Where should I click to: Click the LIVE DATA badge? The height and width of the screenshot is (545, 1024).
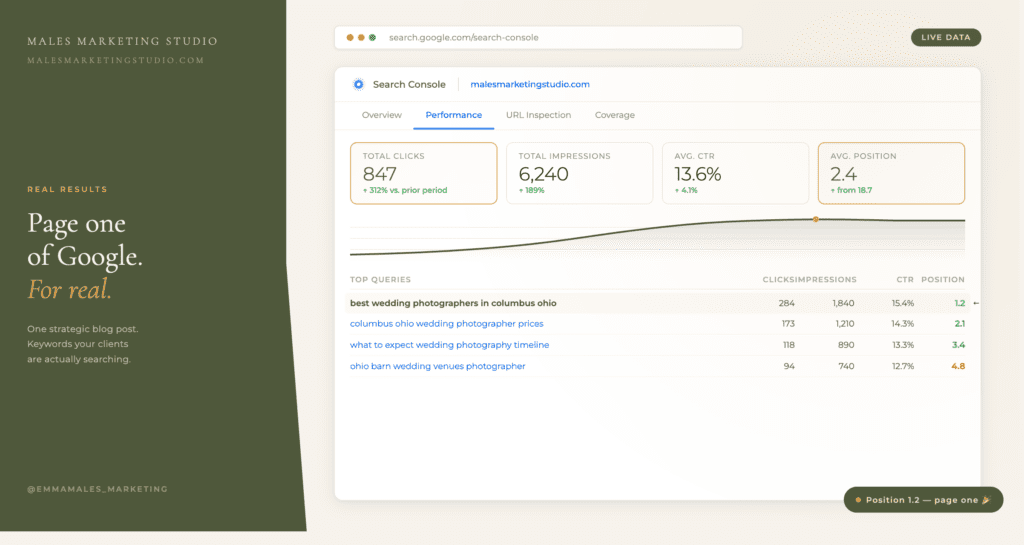(946, 37)
